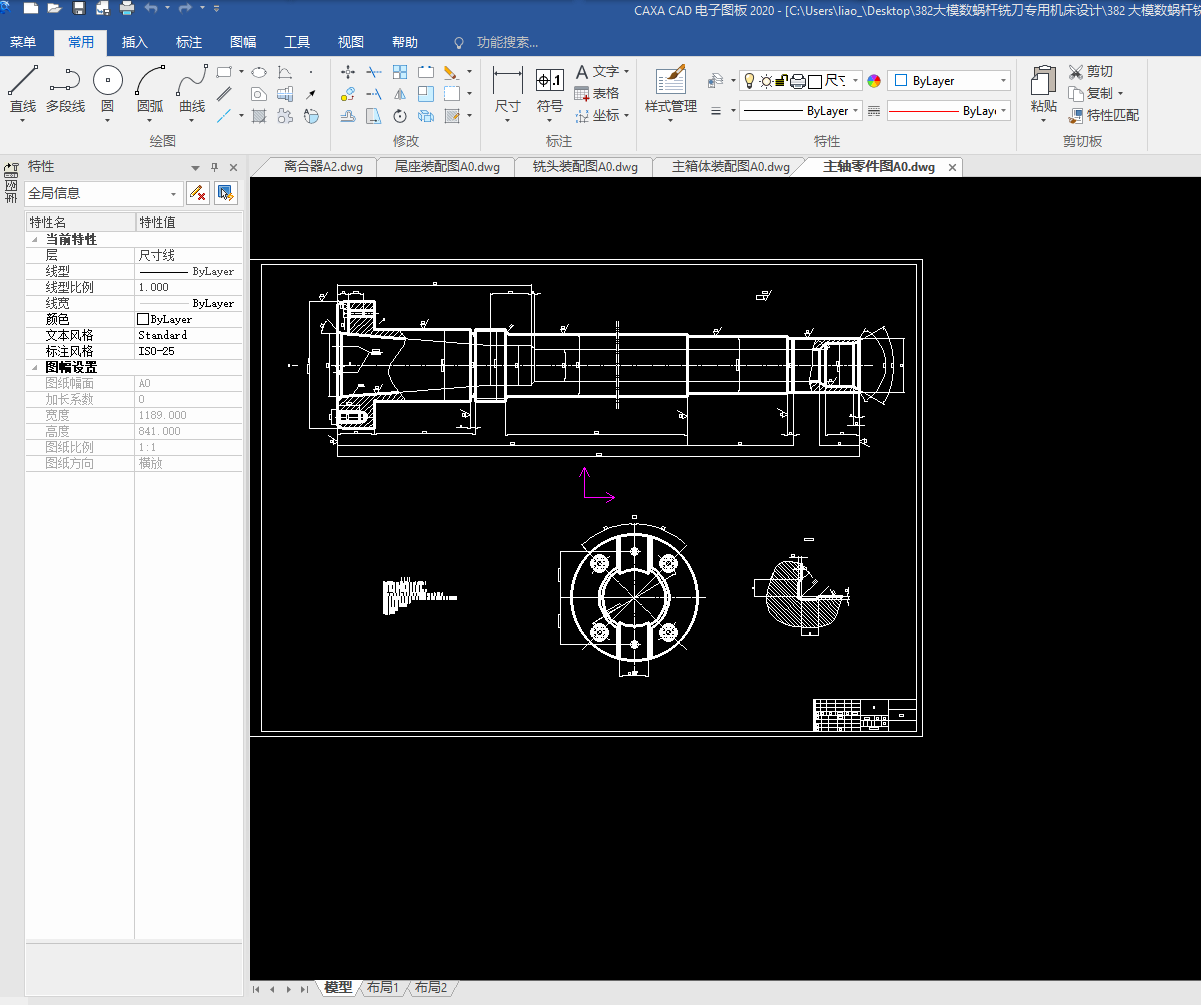Open the 尺寸 dimension tool
The height and width of the screenshot is (1005, 1201).
click(x=508, y=90)
